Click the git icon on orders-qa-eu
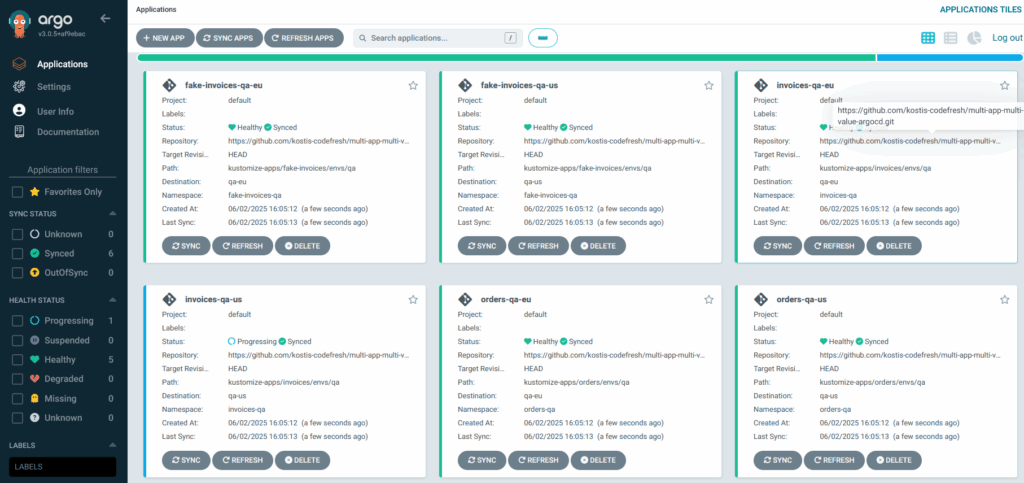This screenshot has height=483, width=1024. [465, 300]
